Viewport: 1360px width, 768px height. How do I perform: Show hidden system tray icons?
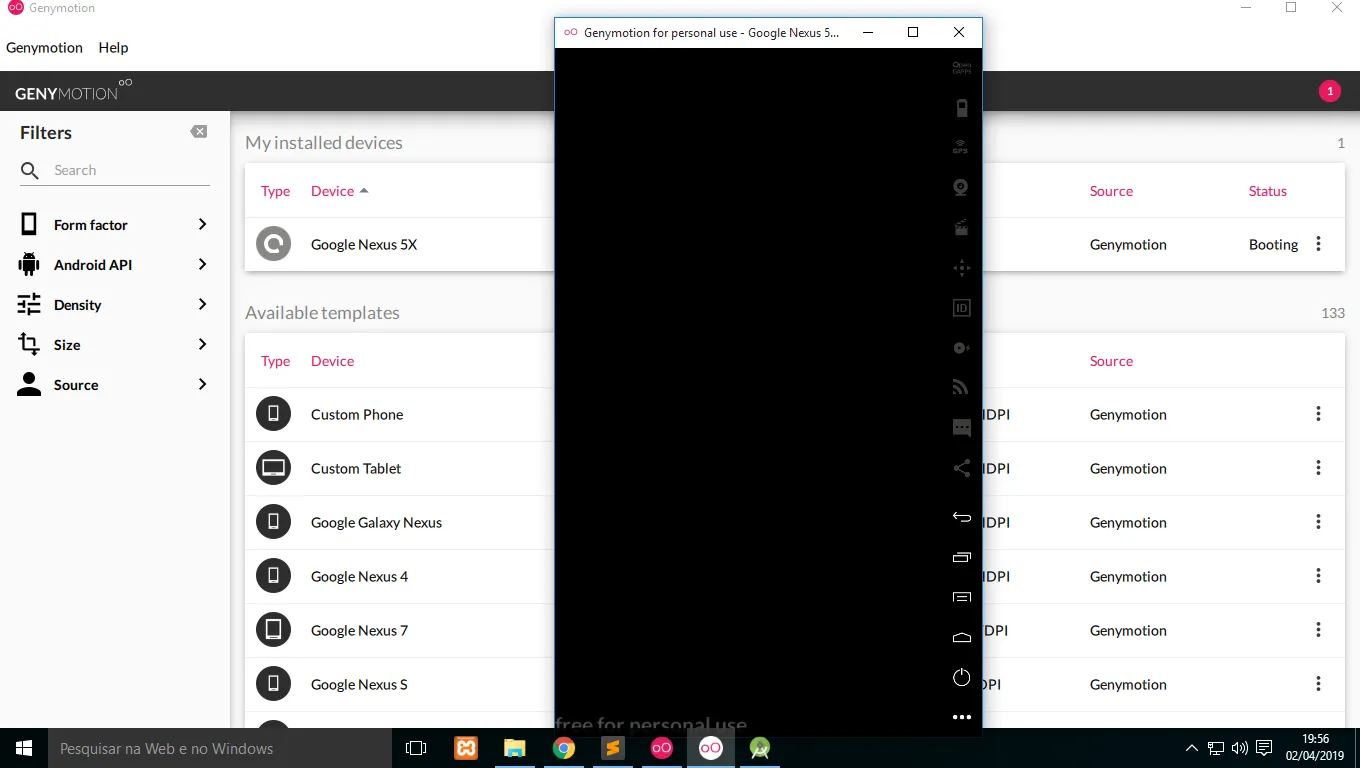[x=1191, y=748]
